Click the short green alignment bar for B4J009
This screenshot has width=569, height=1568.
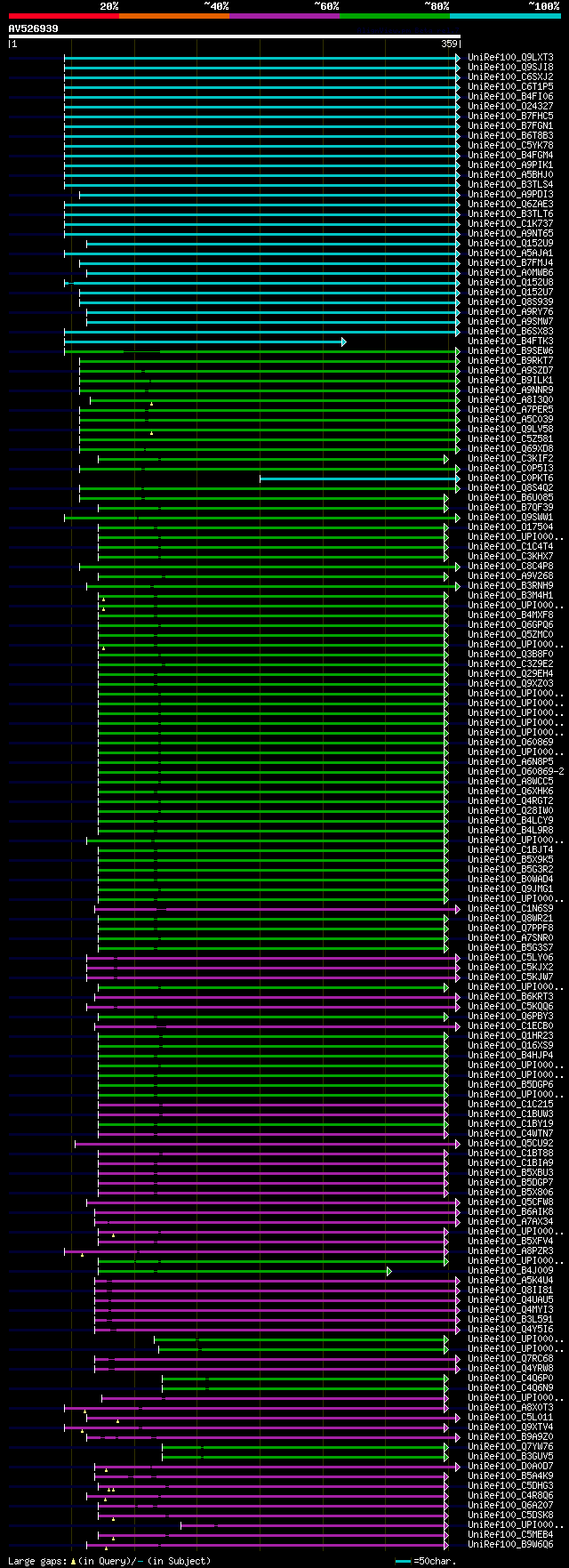[243, 1271]
